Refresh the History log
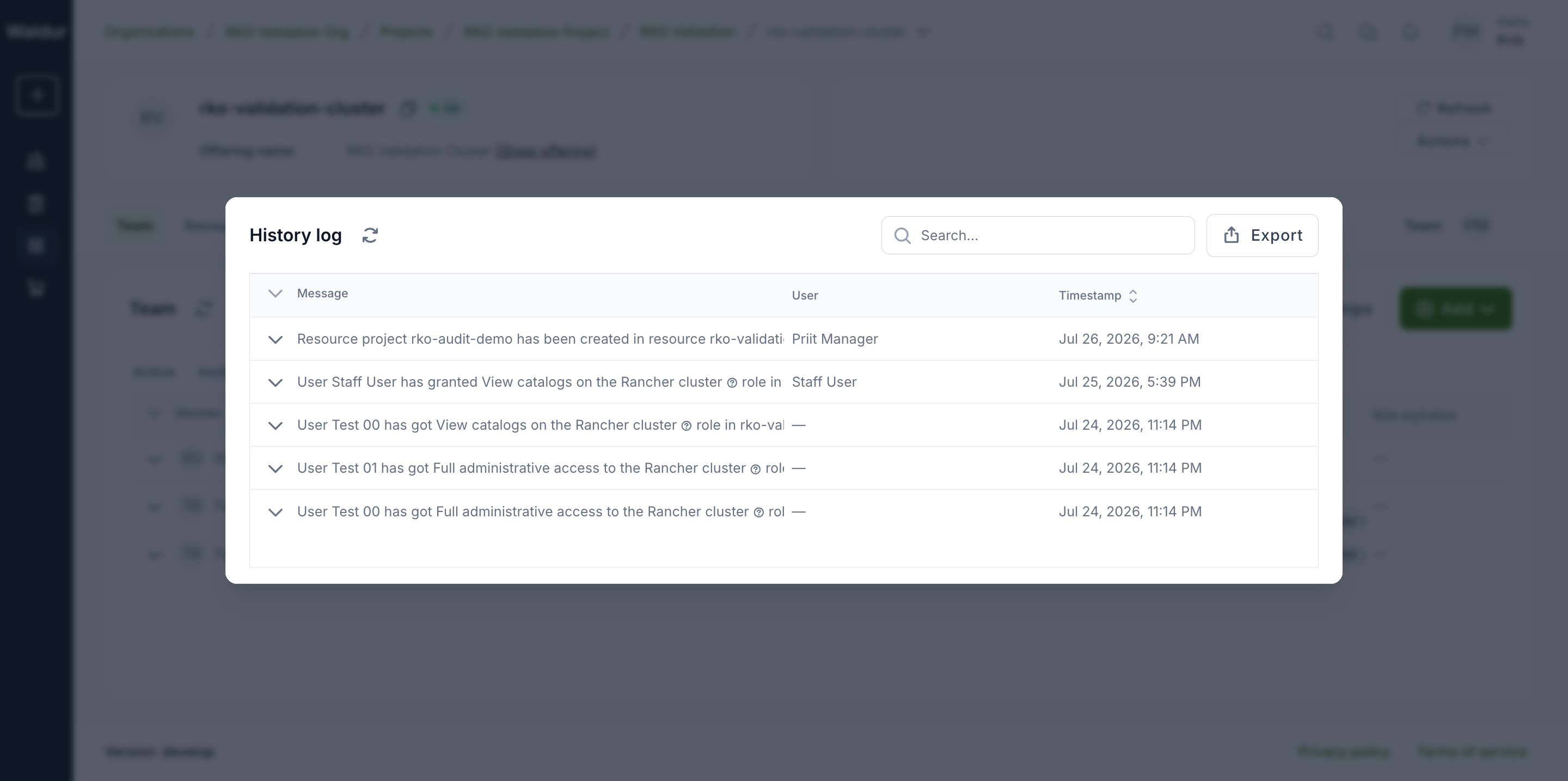Viewport: 1568px width, 781px height. pos(370,236)
